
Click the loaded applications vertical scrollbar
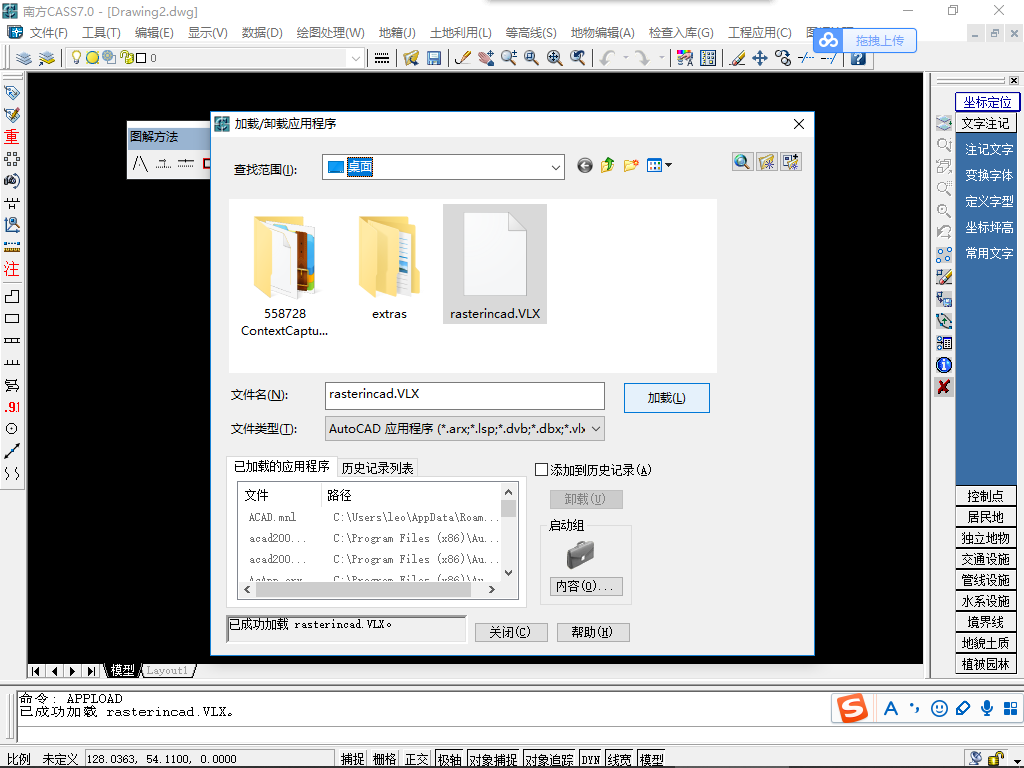click(509, 532)
